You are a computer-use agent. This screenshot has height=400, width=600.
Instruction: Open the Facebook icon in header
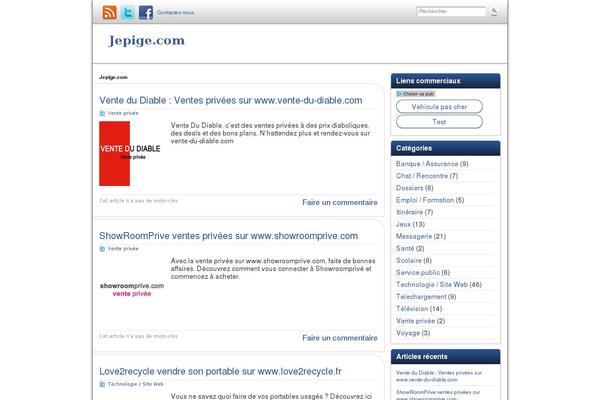tap(146, 13)
